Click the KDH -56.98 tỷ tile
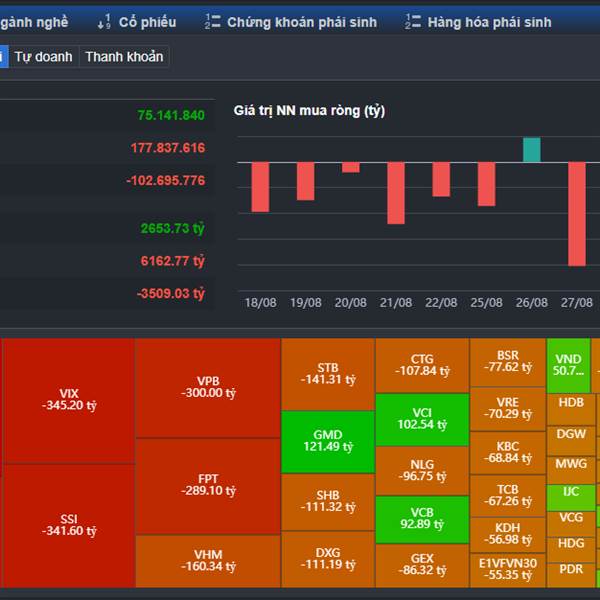 coord(508,535)
